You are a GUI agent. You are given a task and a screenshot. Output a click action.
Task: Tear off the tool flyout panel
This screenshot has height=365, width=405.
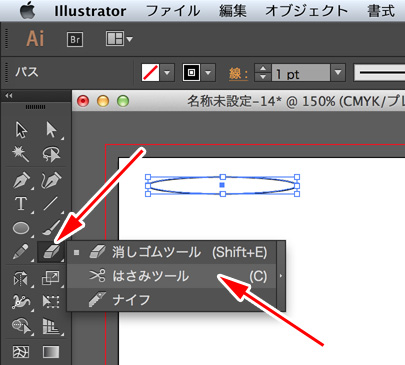281,276
